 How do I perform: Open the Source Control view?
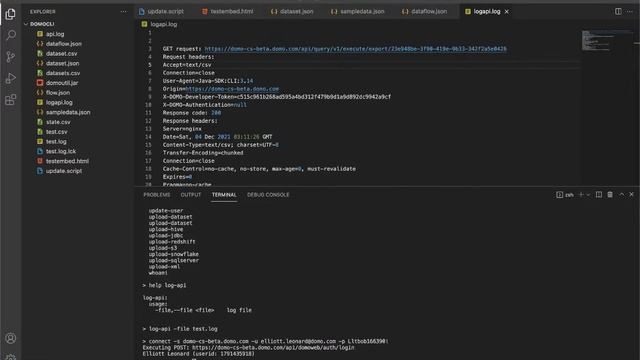coord(11,57)
